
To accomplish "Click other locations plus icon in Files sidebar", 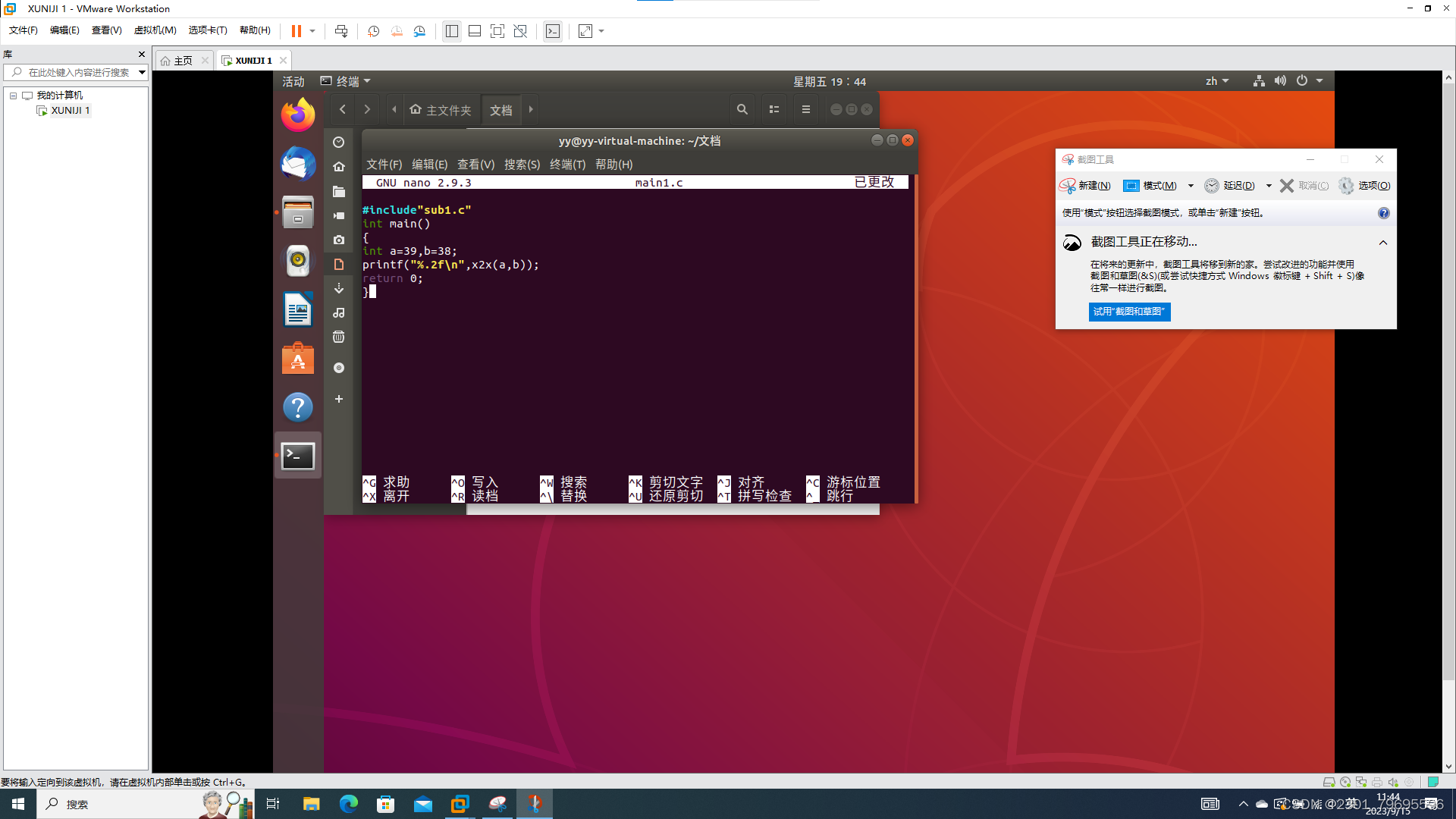I will 339,399.
